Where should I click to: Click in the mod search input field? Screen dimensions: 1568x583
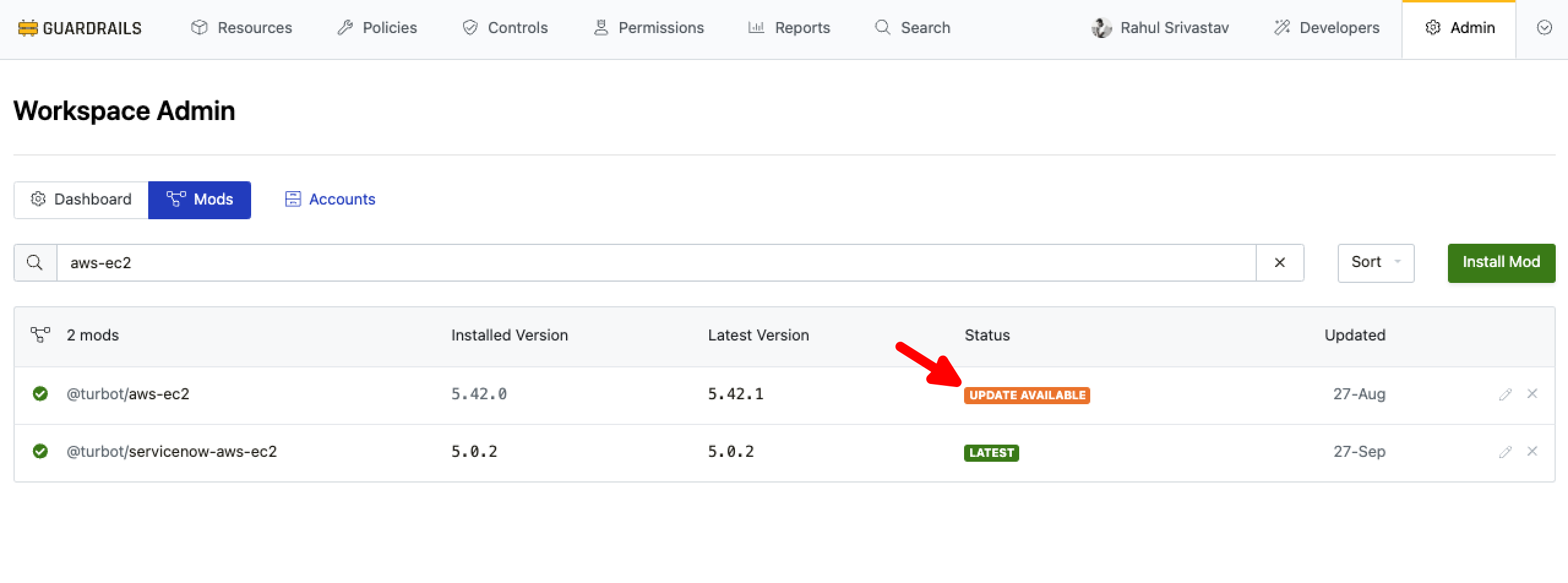pyautogui.click(x=655, y=263)
